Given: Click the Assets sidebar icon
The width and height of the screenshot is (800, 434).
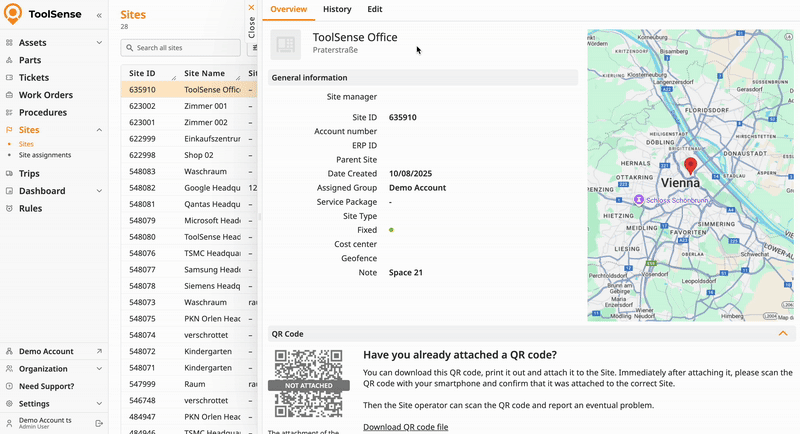Looking at the screenshot, I should [x=9, y=43].
